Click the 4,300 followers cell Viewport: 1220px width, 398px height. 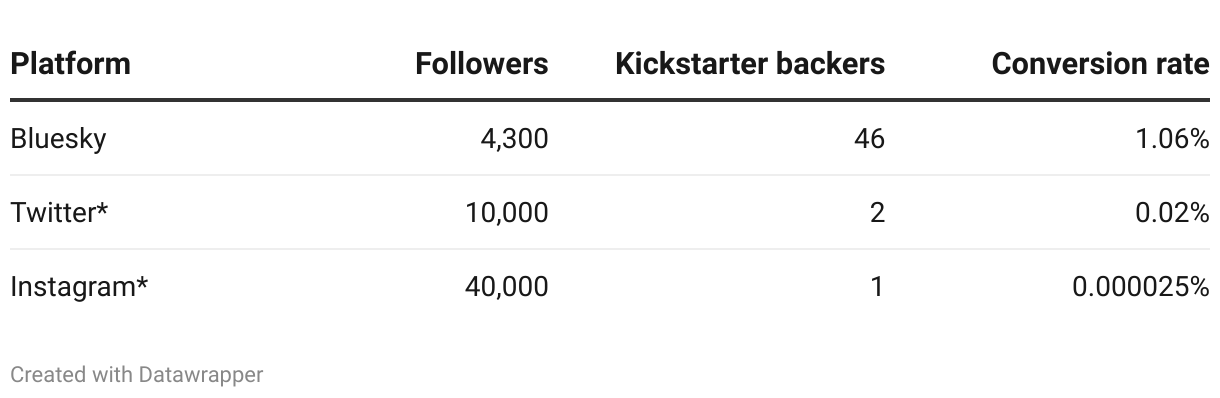[x=514, y=139]
